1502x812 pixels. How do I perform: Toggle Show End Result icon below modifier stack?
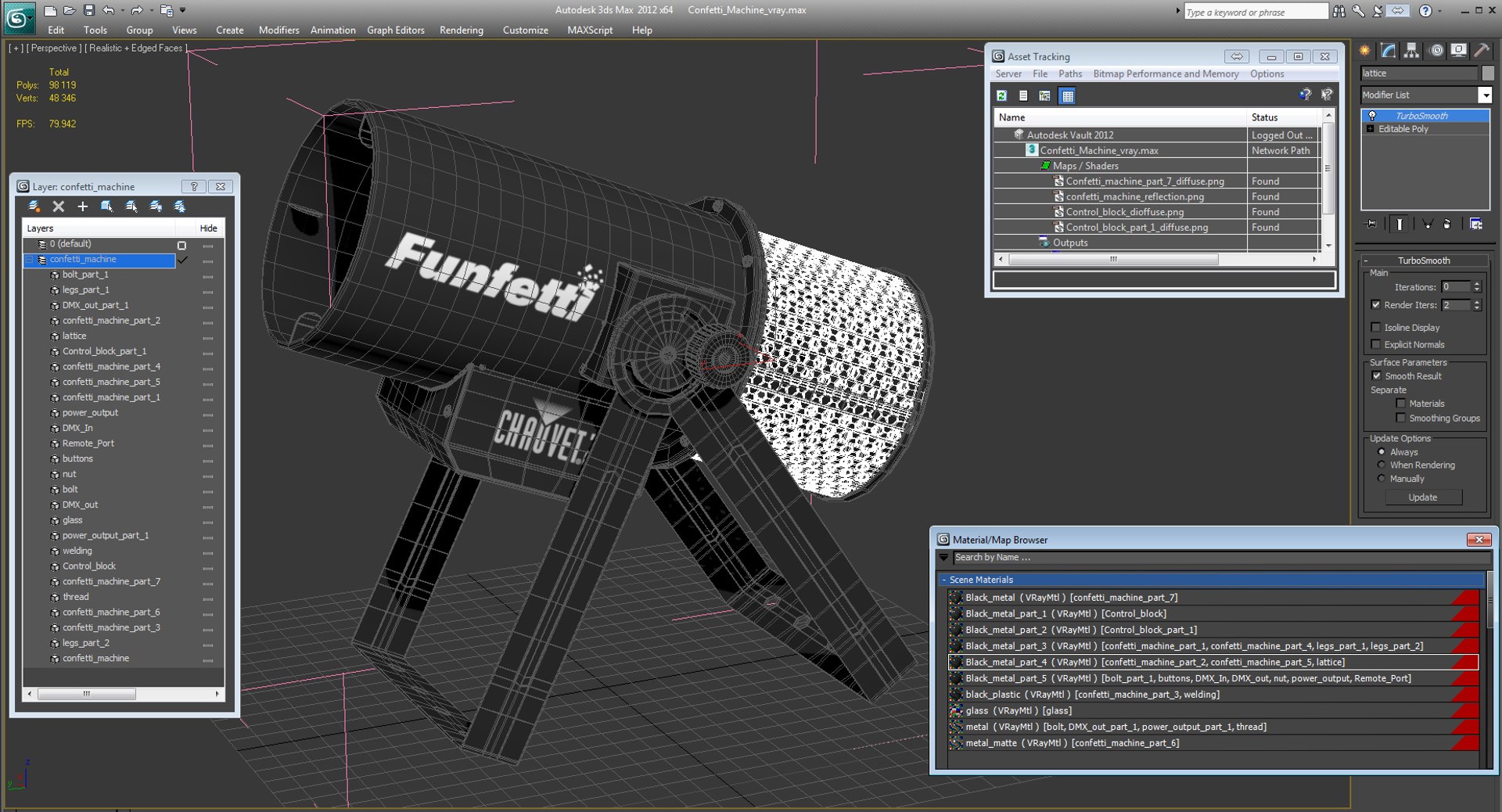1400,225
